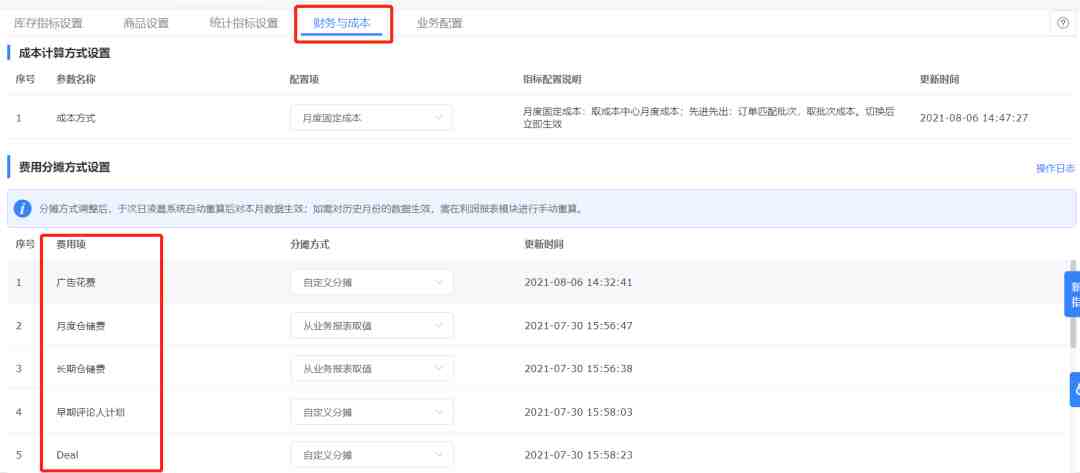The height and width of the screenshot is (473, 1080).
Task: Click the 月度仓储费 expense item
Action: 81,326
